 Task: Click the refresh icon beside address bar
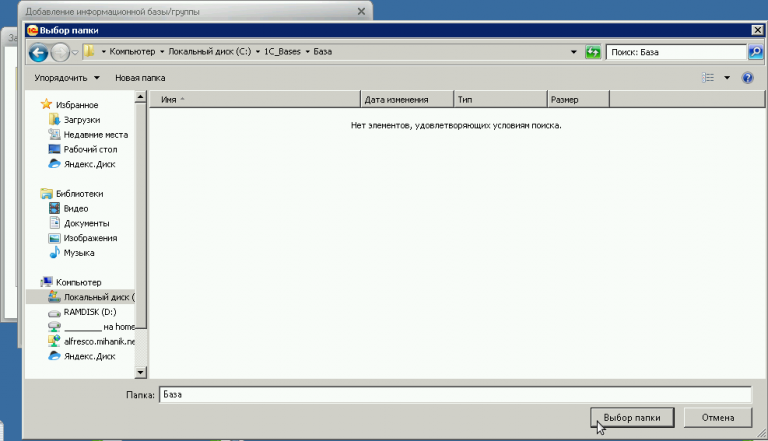[593, 52]
